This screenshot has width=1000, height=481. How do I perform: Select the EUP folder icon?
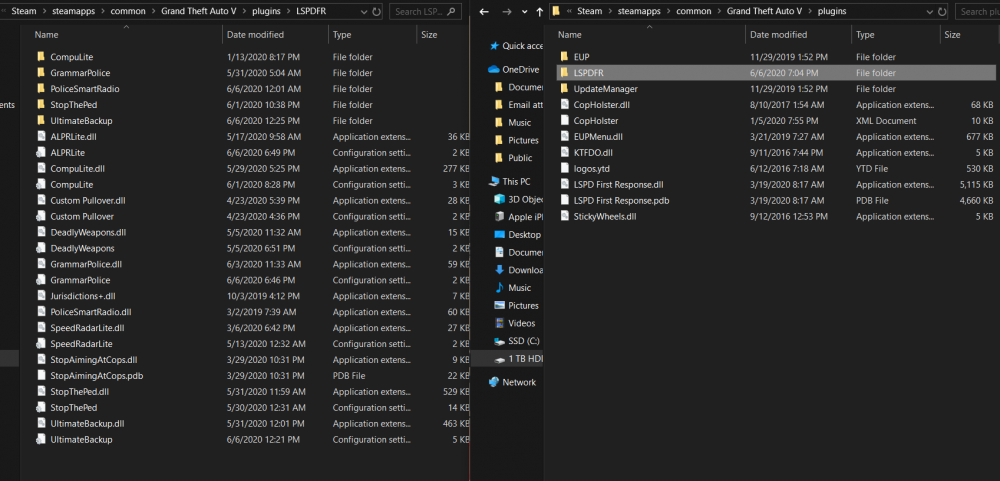(x=564, y=57)
